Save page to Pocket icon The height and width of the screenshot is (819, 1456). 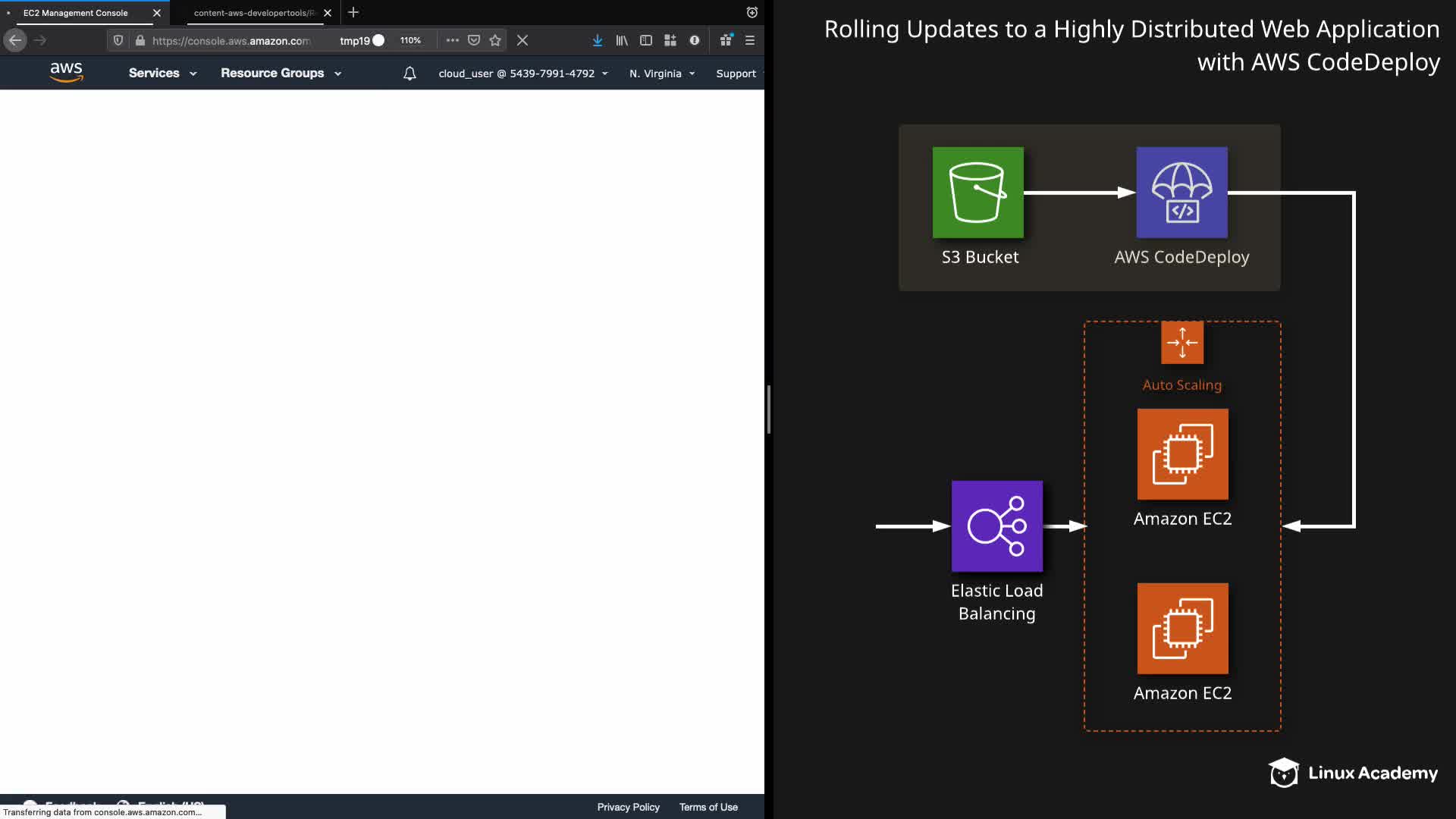(x=474, y=40)
